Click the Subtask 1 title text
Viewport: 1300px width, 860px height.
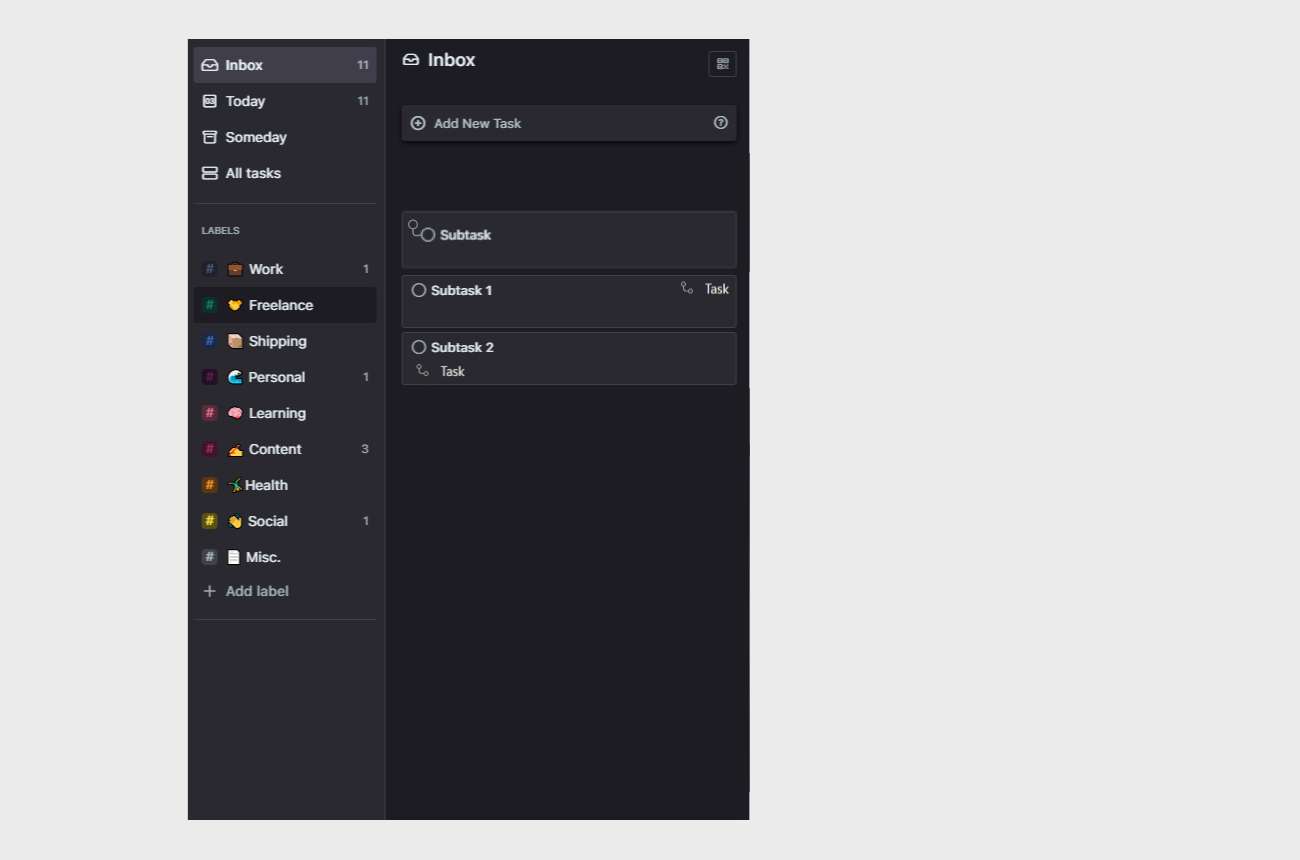pos(461,290)
